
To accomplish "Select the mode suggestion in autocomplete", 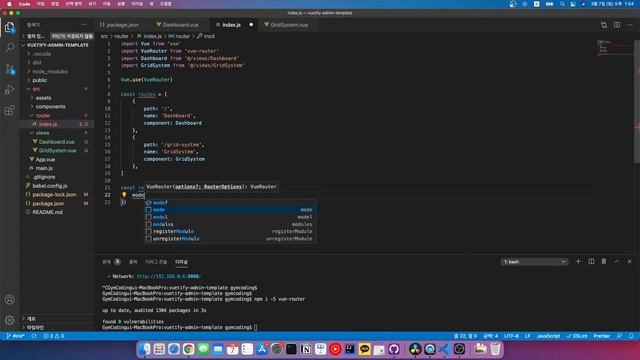I will click(231, 210).
